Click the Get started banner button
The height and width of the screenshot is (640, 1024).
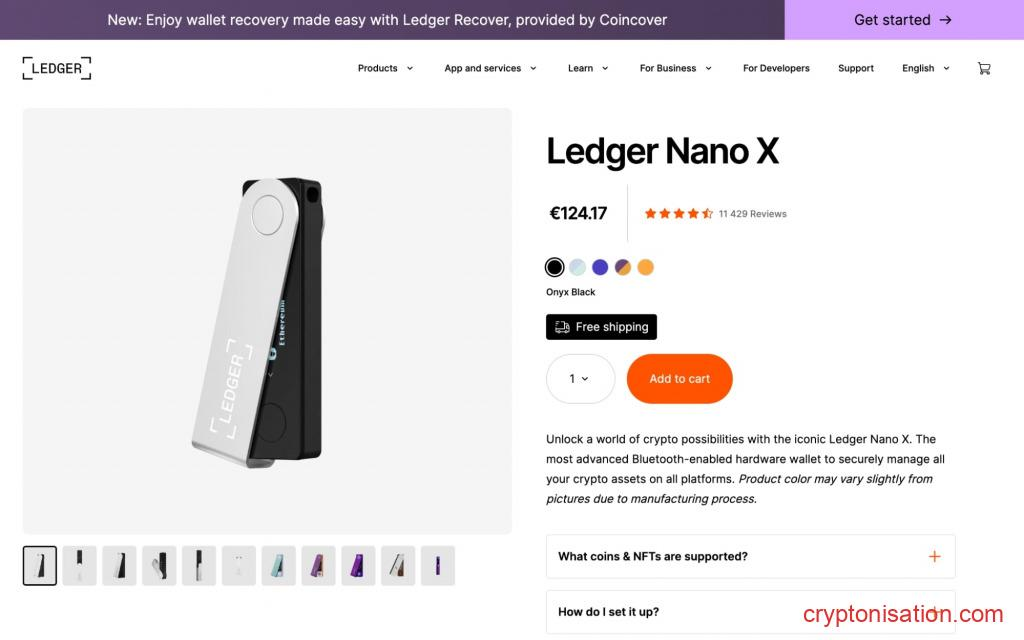pos(903,20)
